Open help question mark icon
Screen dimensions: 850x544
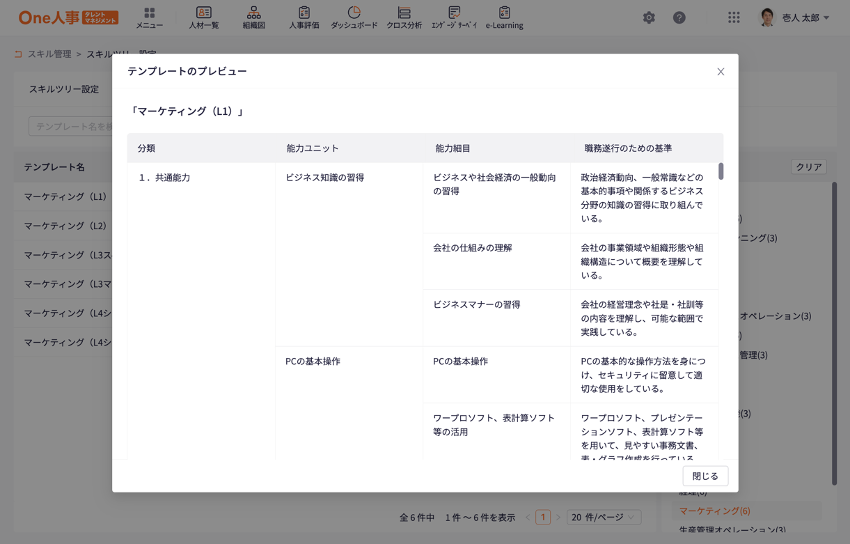679,18
